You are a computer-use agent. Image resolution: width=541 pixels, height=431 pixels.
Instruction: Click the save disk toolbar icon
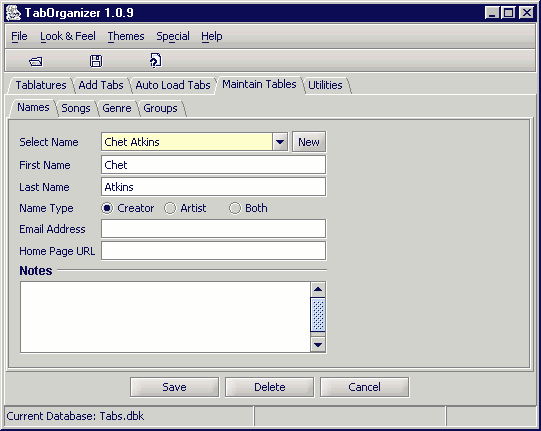[x=96, y=61]
